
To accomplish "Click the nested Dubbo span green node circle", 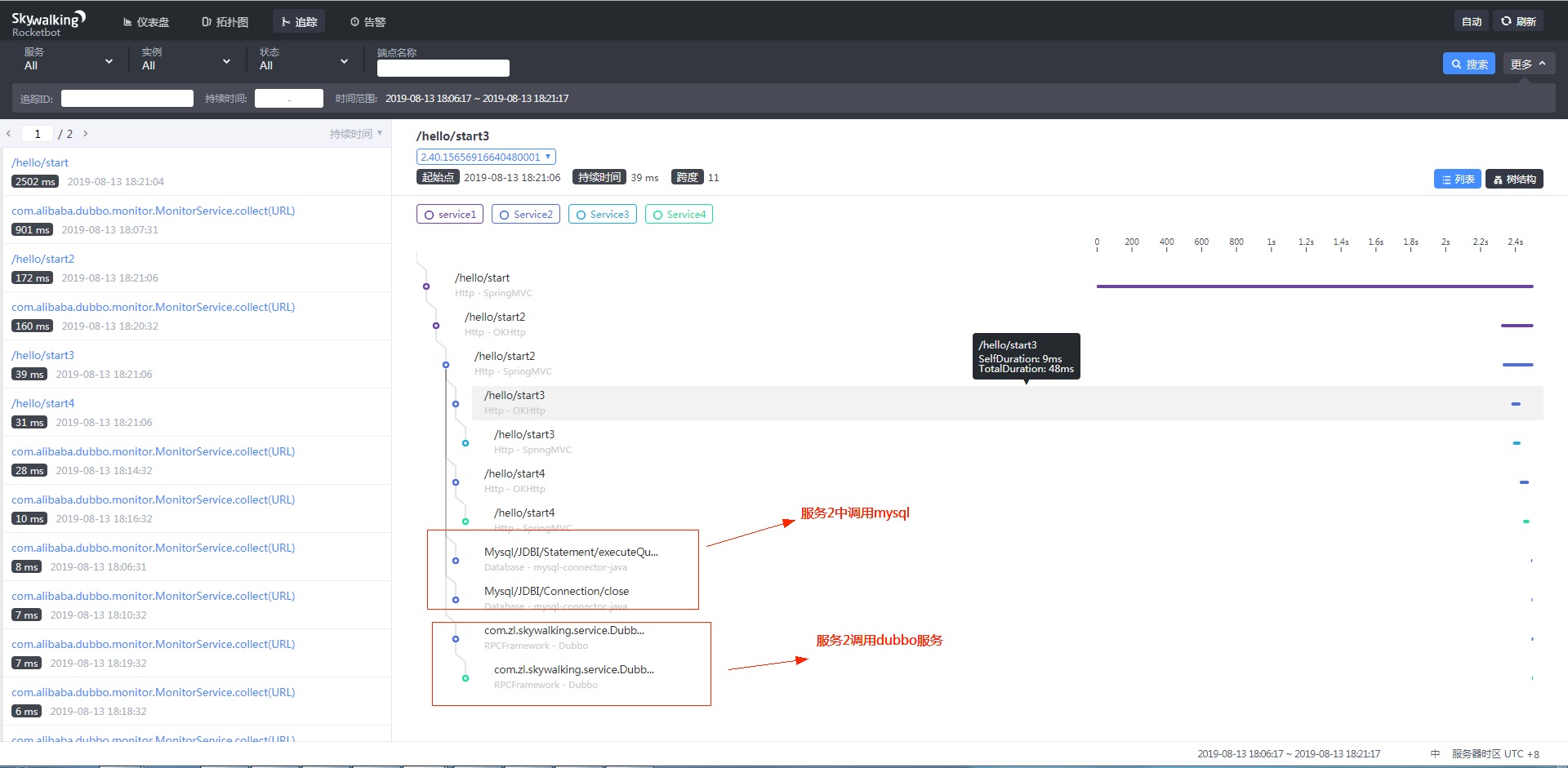I will [x=465, y=678].
